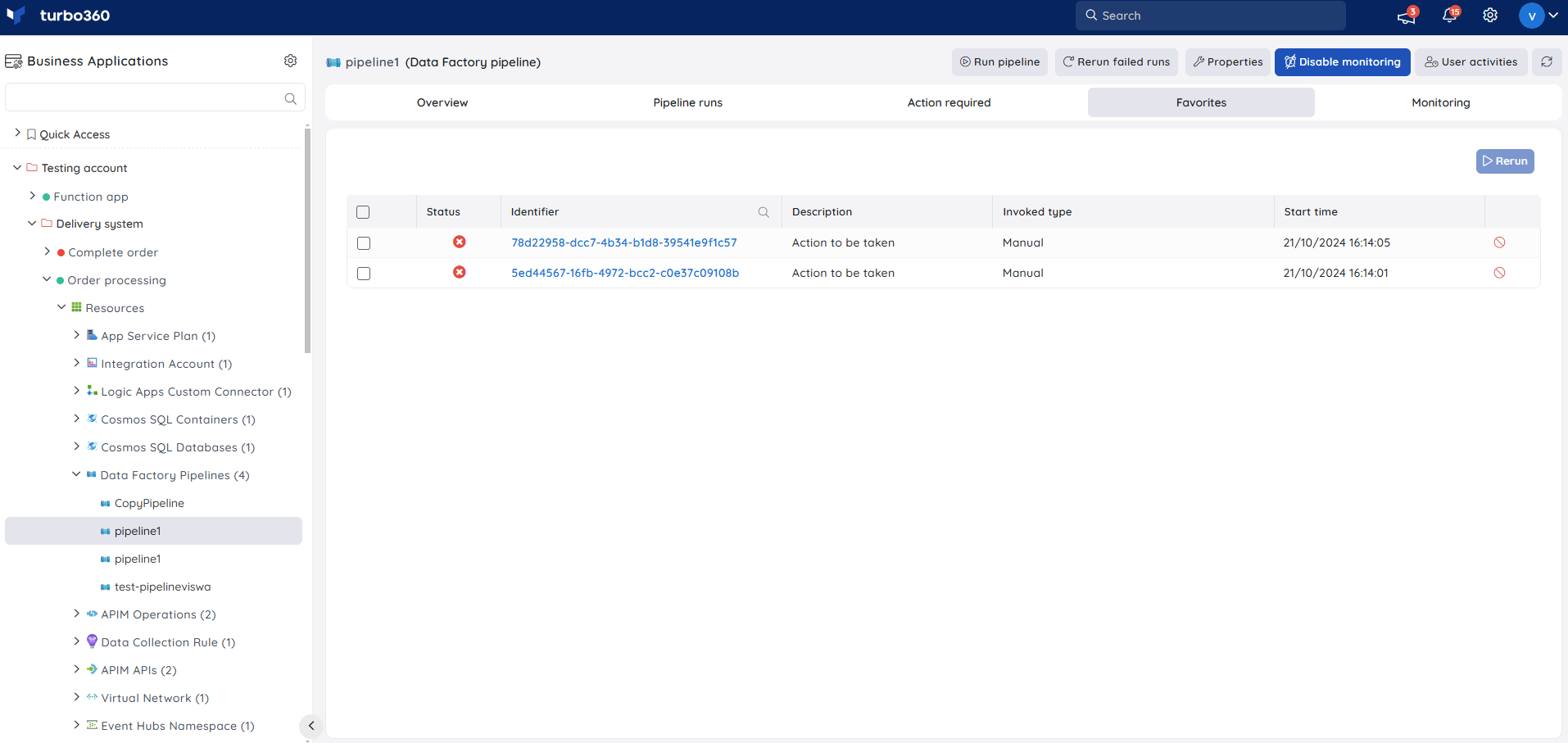The image size is (1568, 743).
Task: Click the sidebar vertical scrollbar
Action: click(x=307, y=241)
